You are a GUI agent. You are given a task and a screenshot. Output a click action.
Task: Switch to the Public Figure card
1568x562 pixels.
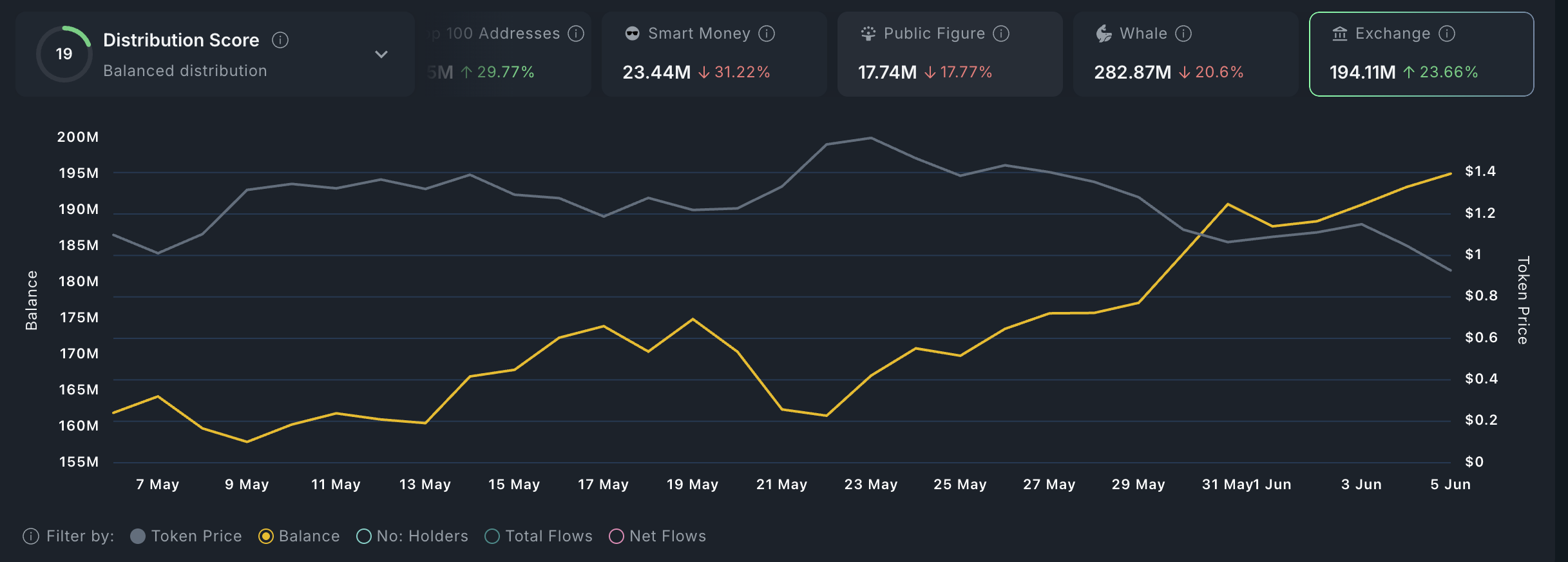(950, 54)
